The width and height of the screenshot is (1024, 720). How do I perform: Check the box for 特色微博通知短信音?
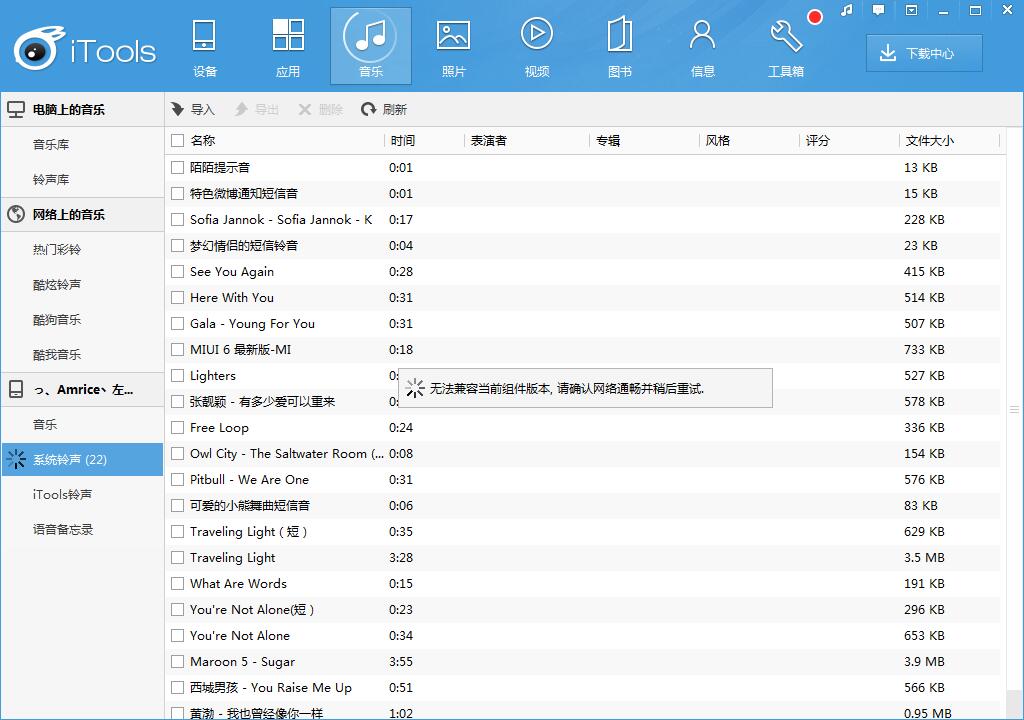tap(177, 193)
